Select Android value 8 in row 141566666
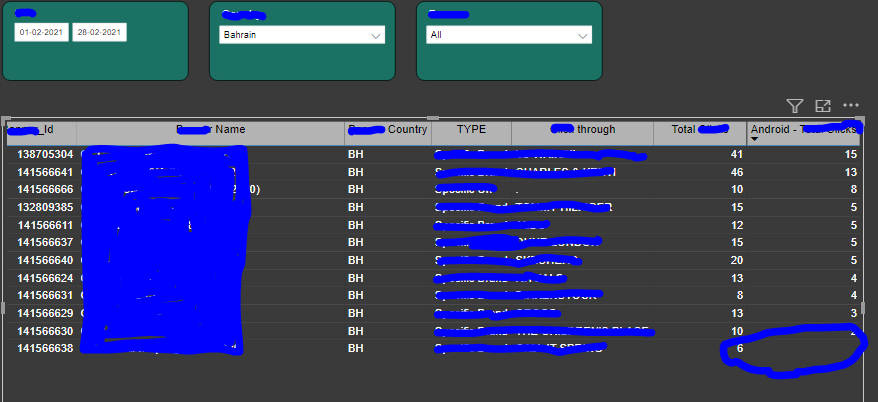 [x=854, y=190]
